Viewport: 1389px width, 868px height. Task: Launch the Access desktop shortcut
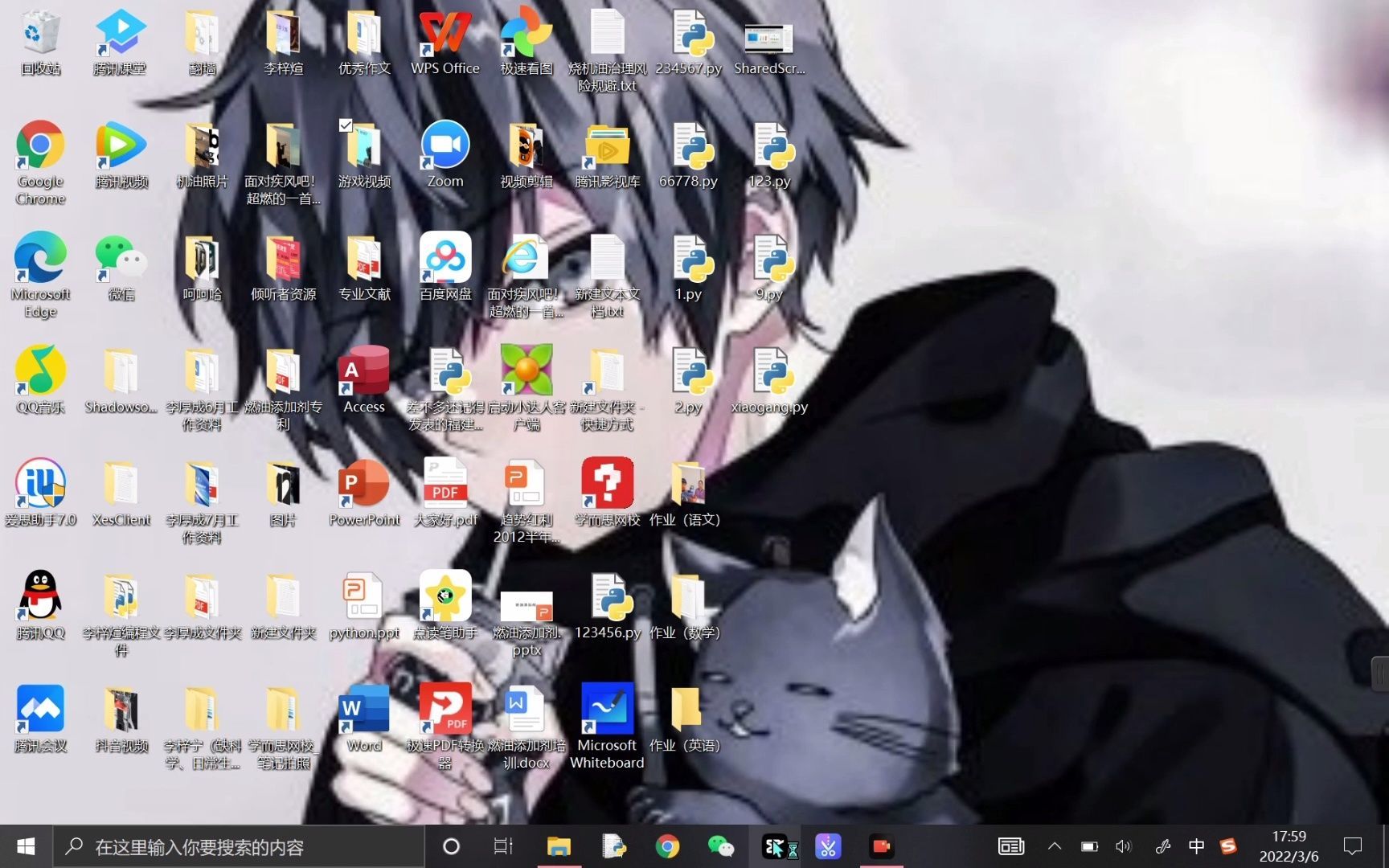click(x=364, y=379)
